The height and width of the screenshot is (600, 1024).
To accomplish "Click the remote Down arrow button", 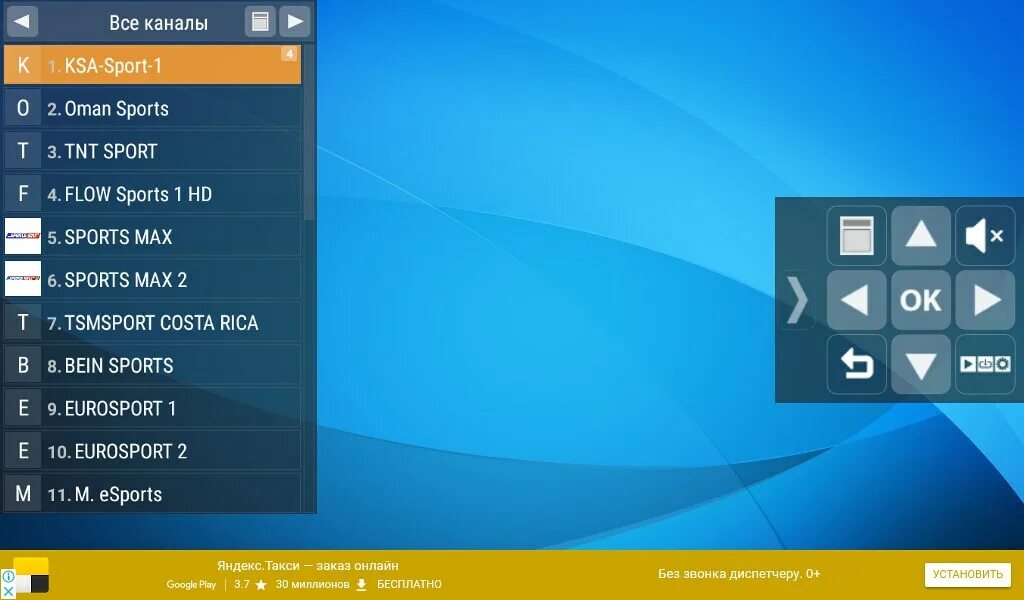I will (921, 364).
